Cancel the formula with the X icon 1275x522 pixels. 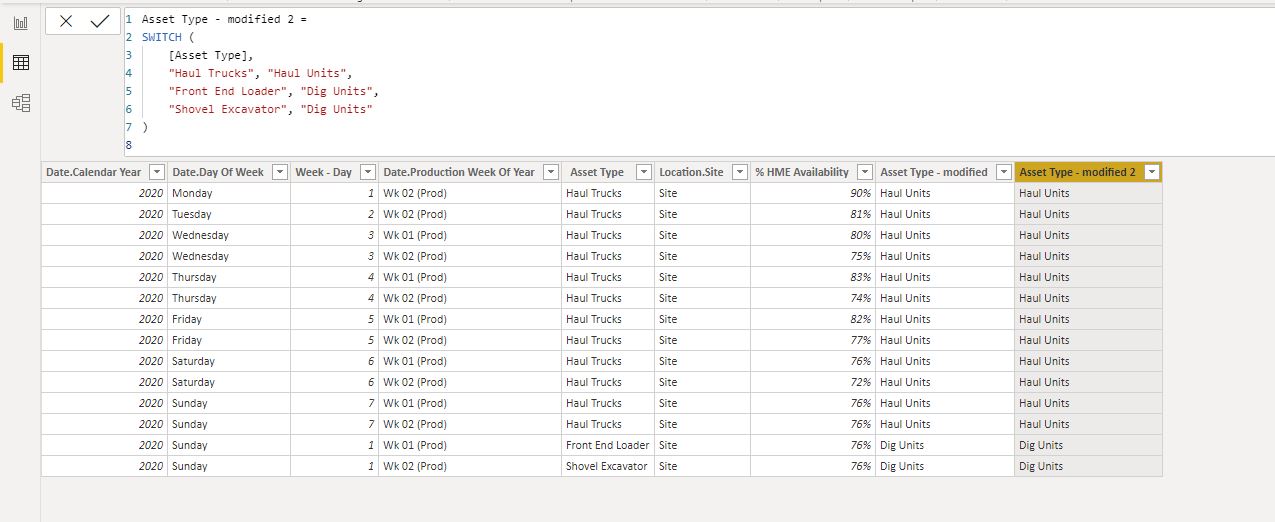coord(66,21)
